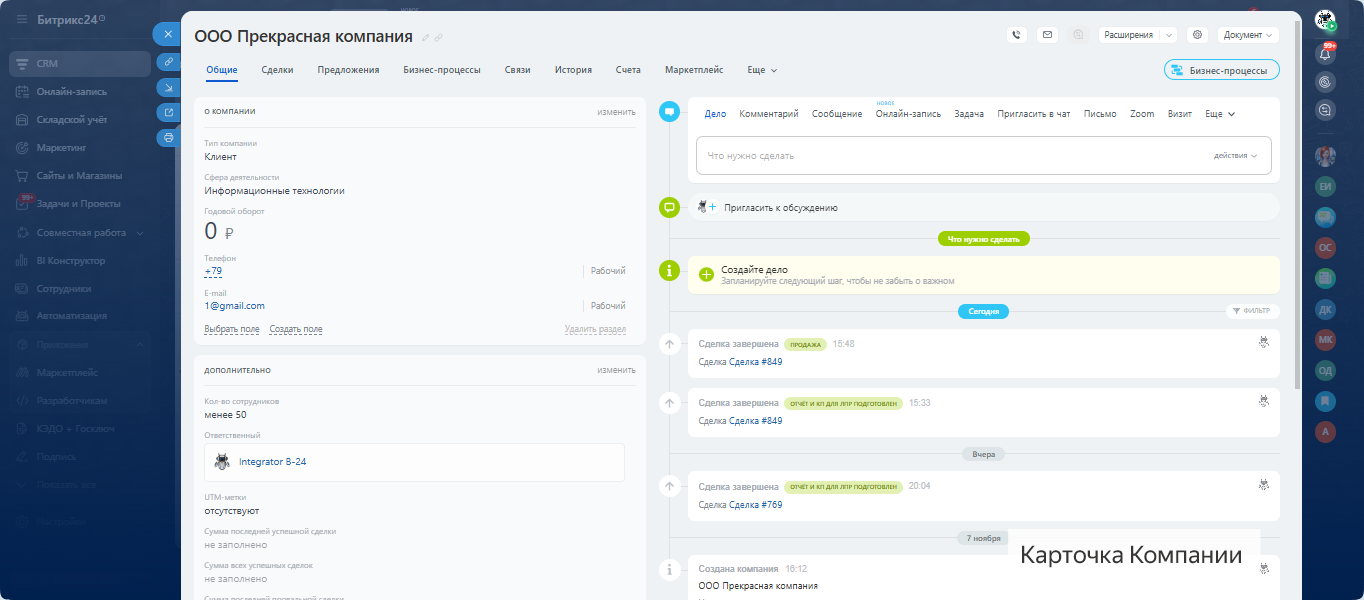
Task: Click the envelope email icon in header
Action: 1047,35
